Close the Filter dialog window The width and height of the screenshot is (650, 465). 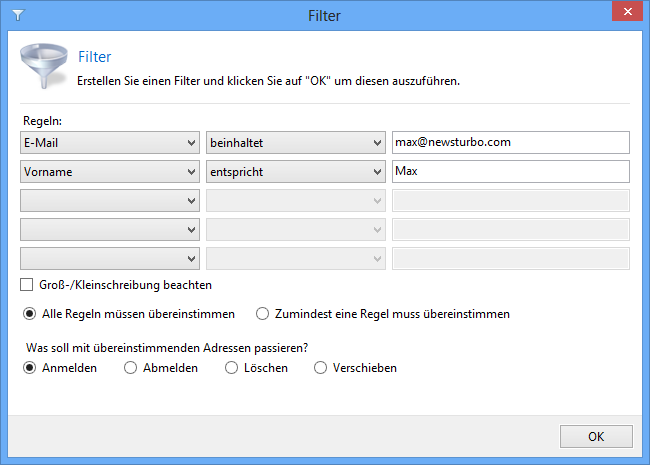coord(627,11)
